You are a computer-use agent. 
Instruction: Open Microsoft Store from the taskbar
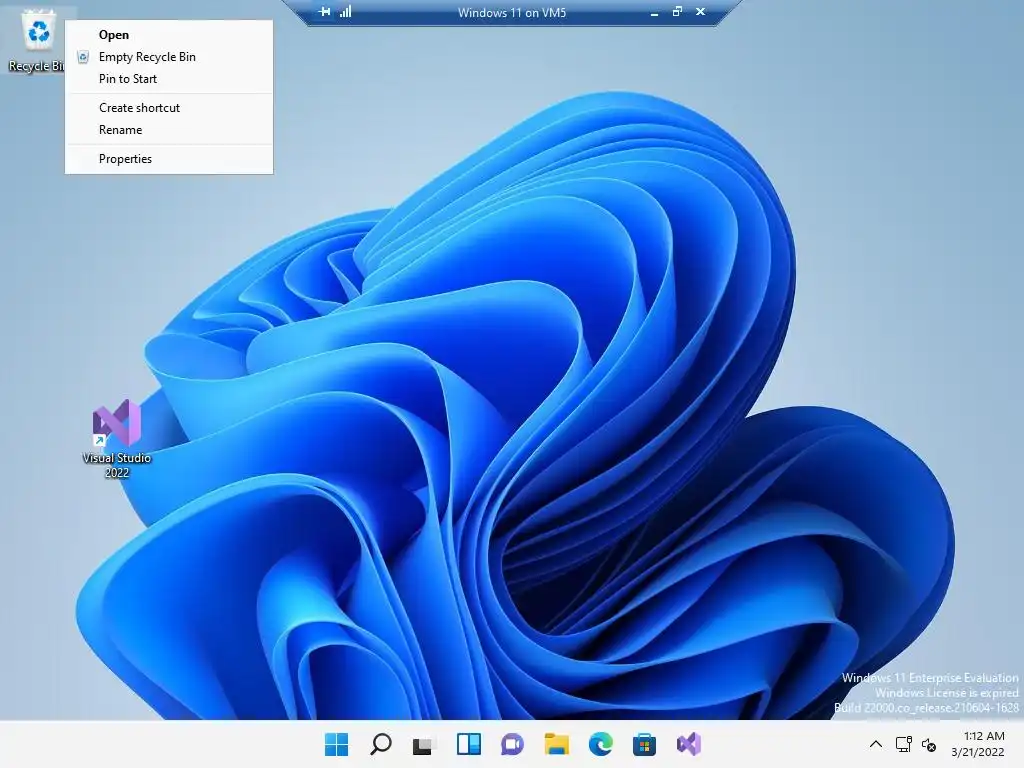[x=644, y=744]
